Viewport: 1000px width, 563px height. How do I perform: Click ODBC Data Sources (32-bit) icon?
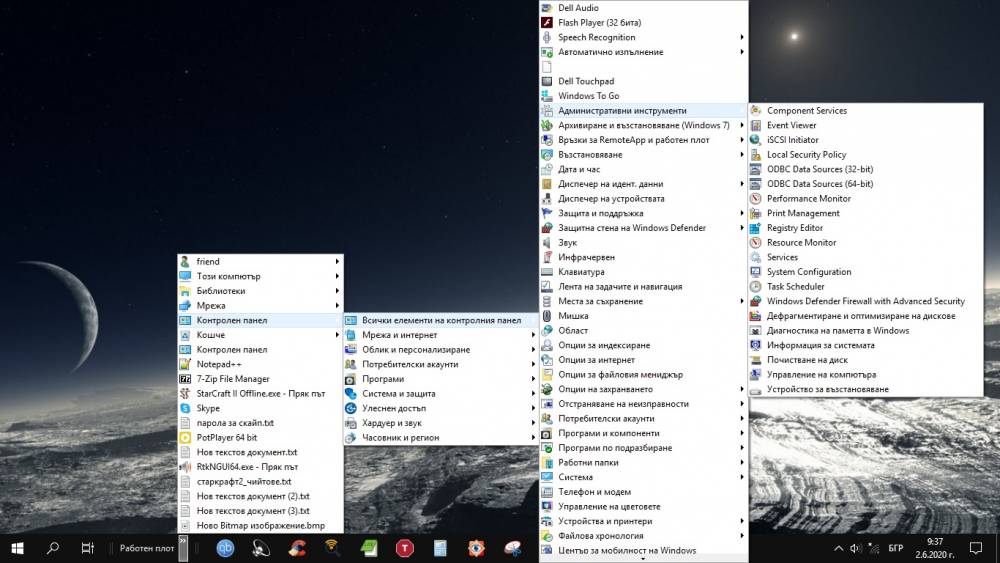(x=756, y=169)
